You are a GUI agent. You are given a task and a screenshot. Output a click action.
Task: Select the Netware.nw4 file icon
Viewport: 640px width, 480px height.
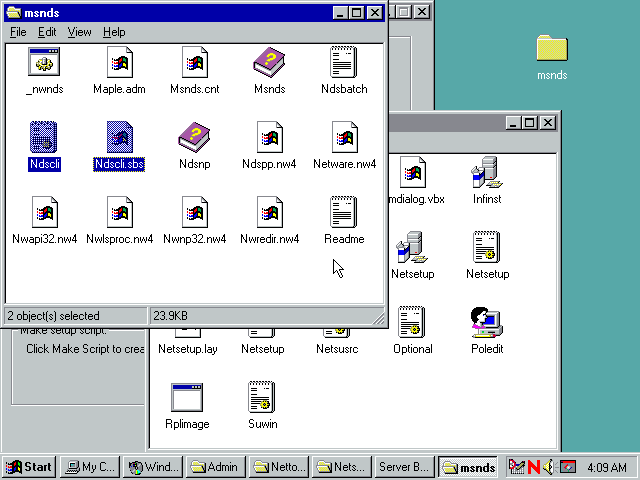tap(344, 137)
